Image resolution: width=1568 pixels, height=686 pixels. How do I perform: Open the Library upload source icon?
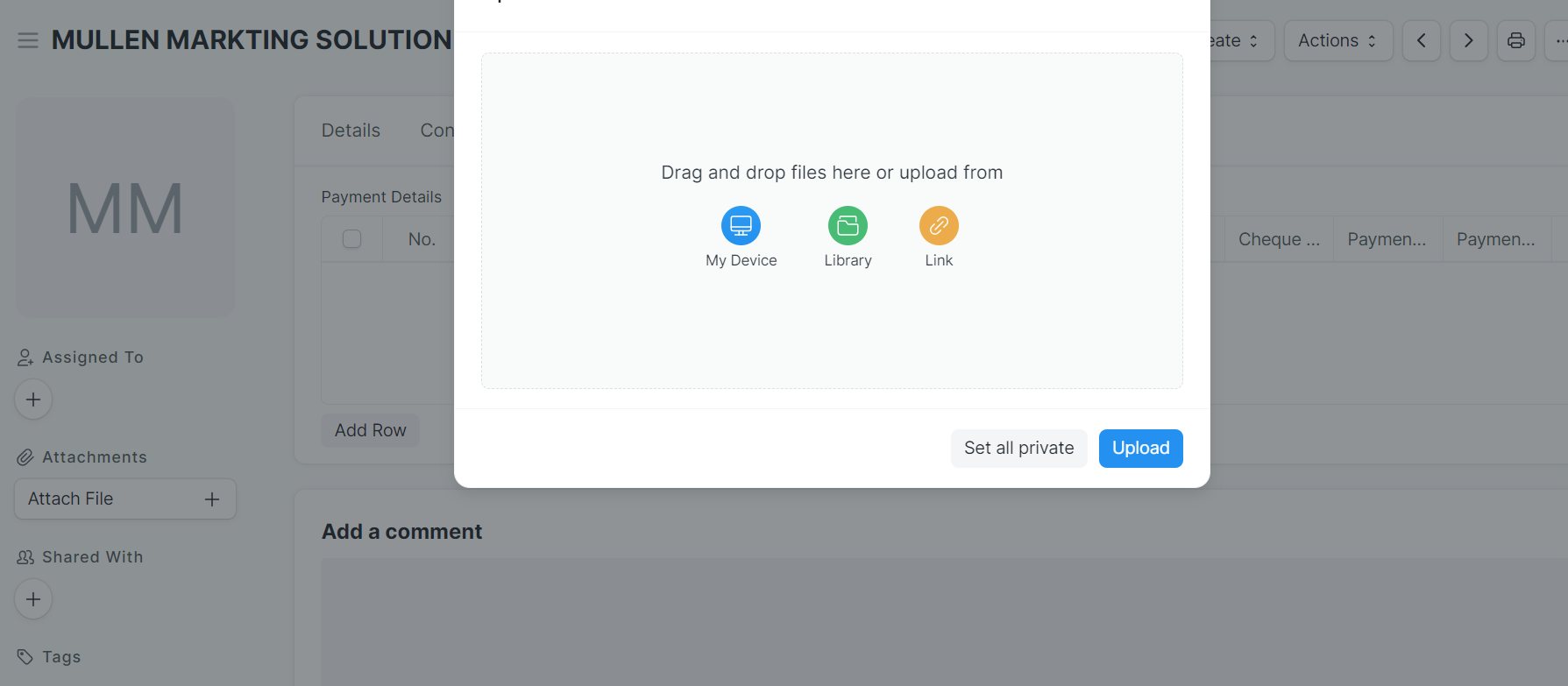(848, 226)
